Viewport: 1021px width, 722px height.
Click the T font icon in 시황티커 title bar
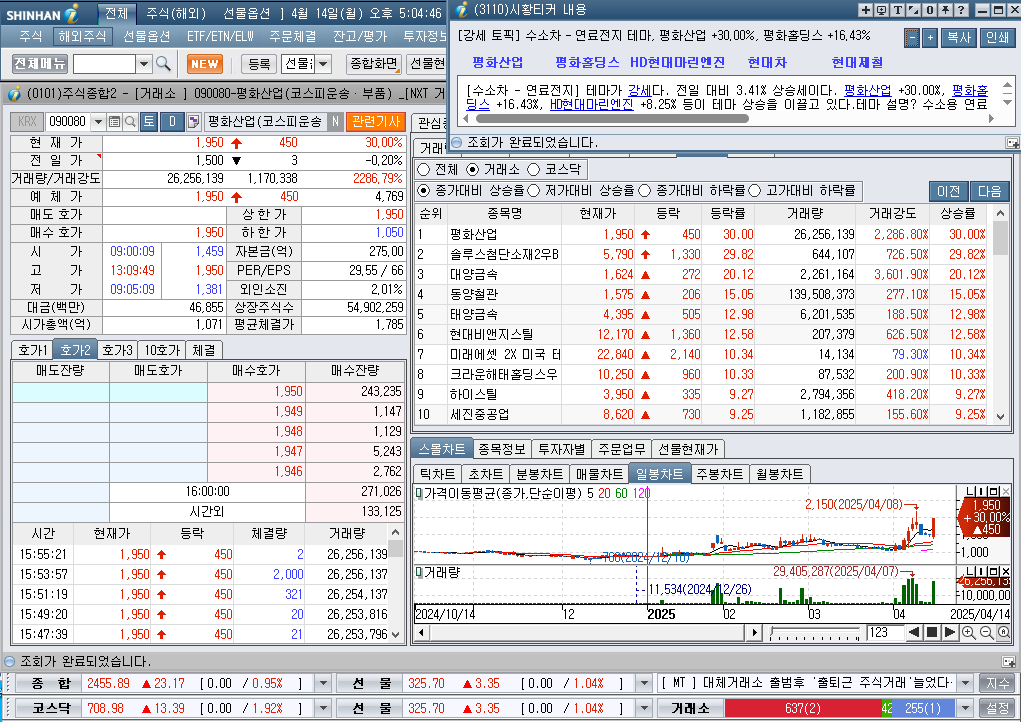[x=897, y=10]
